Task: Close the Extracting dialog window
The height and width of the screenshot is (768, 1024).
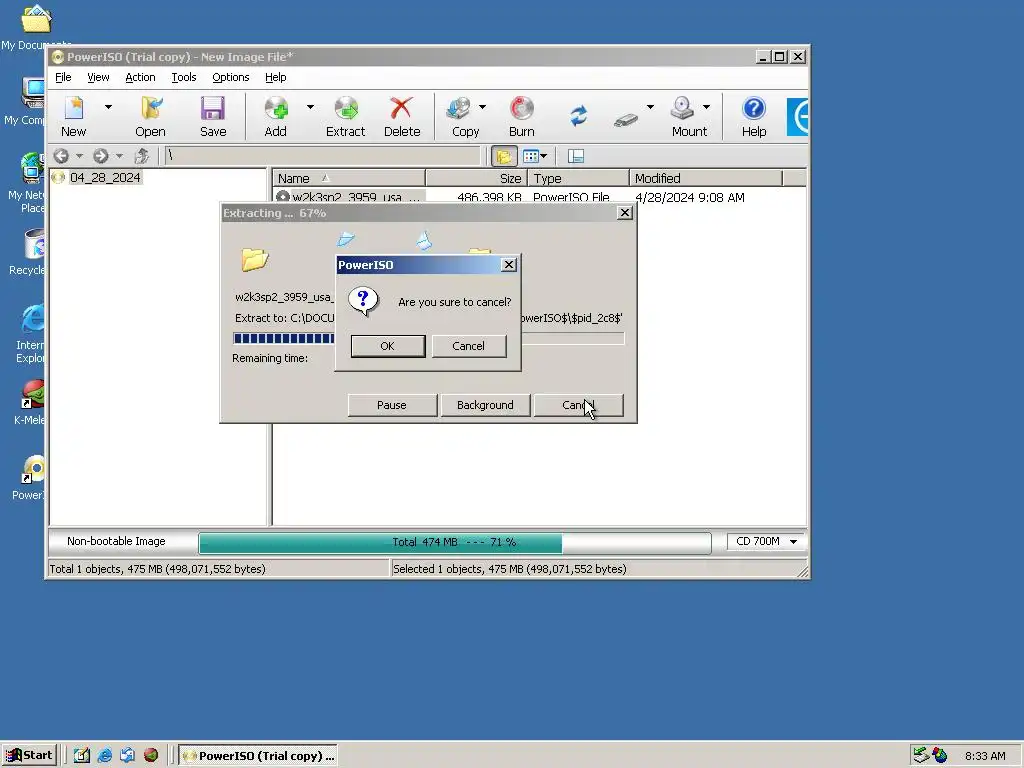Action: point(625,213)
